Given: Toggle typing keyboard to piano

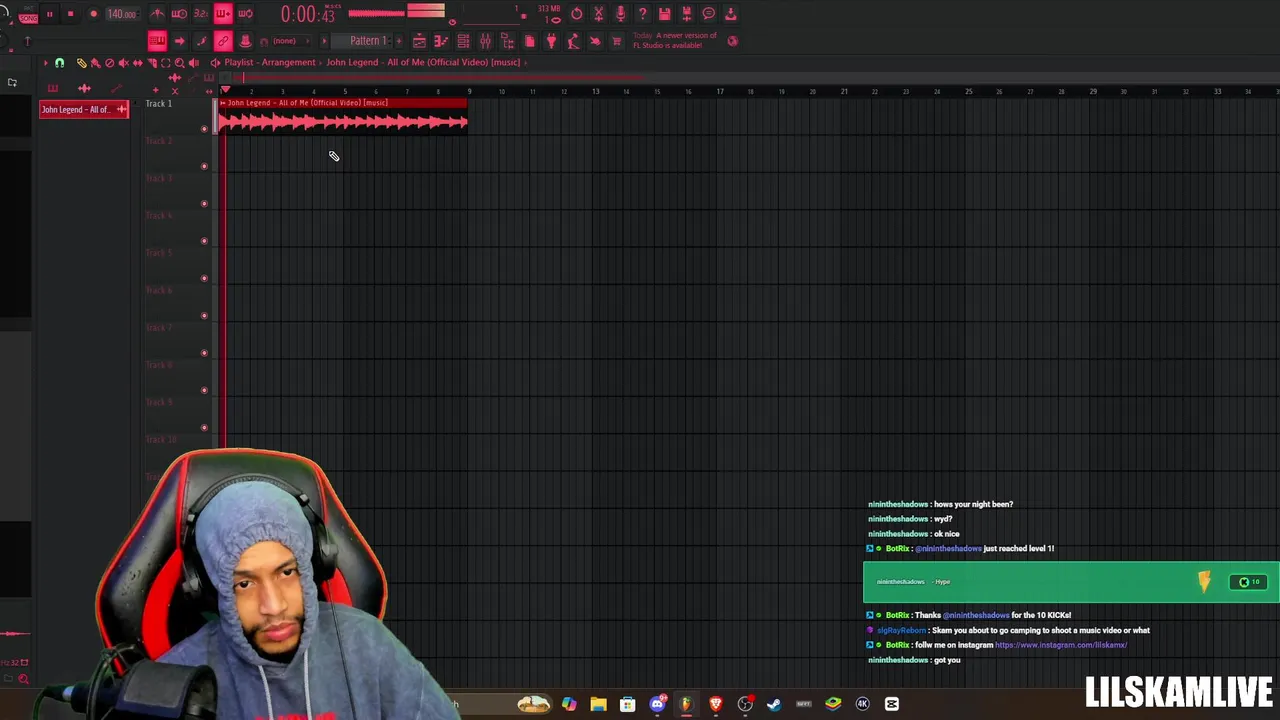Looking at the screenshot, I should point(157,41).
